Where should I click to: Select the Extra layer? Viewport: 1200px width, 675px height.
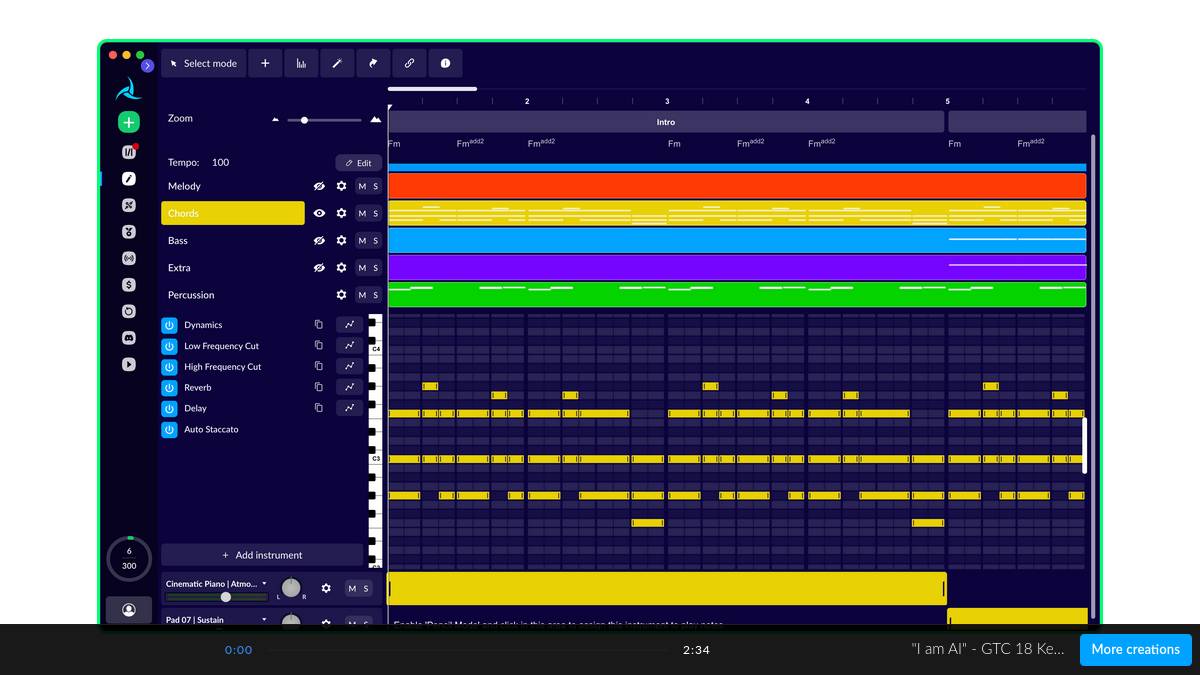(232, 268)
